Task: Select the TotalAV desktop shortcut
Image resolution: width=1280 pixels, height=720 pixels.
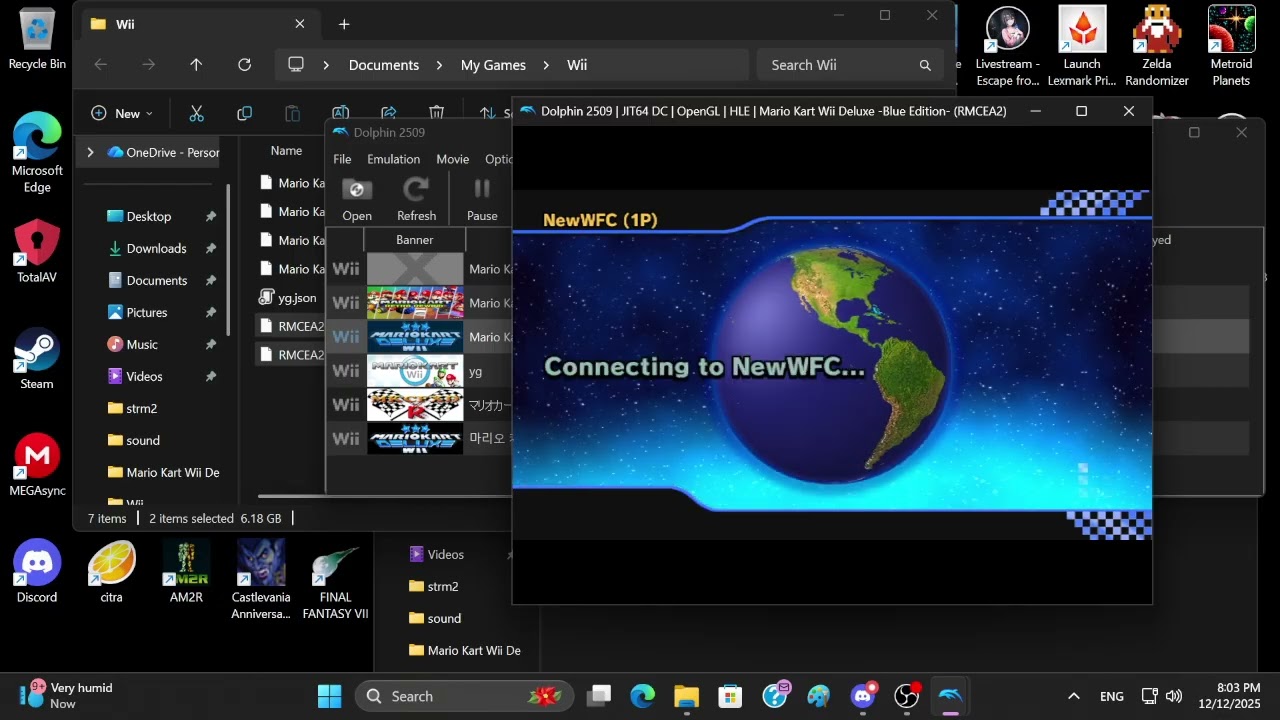Action: [x=37, y=251]
